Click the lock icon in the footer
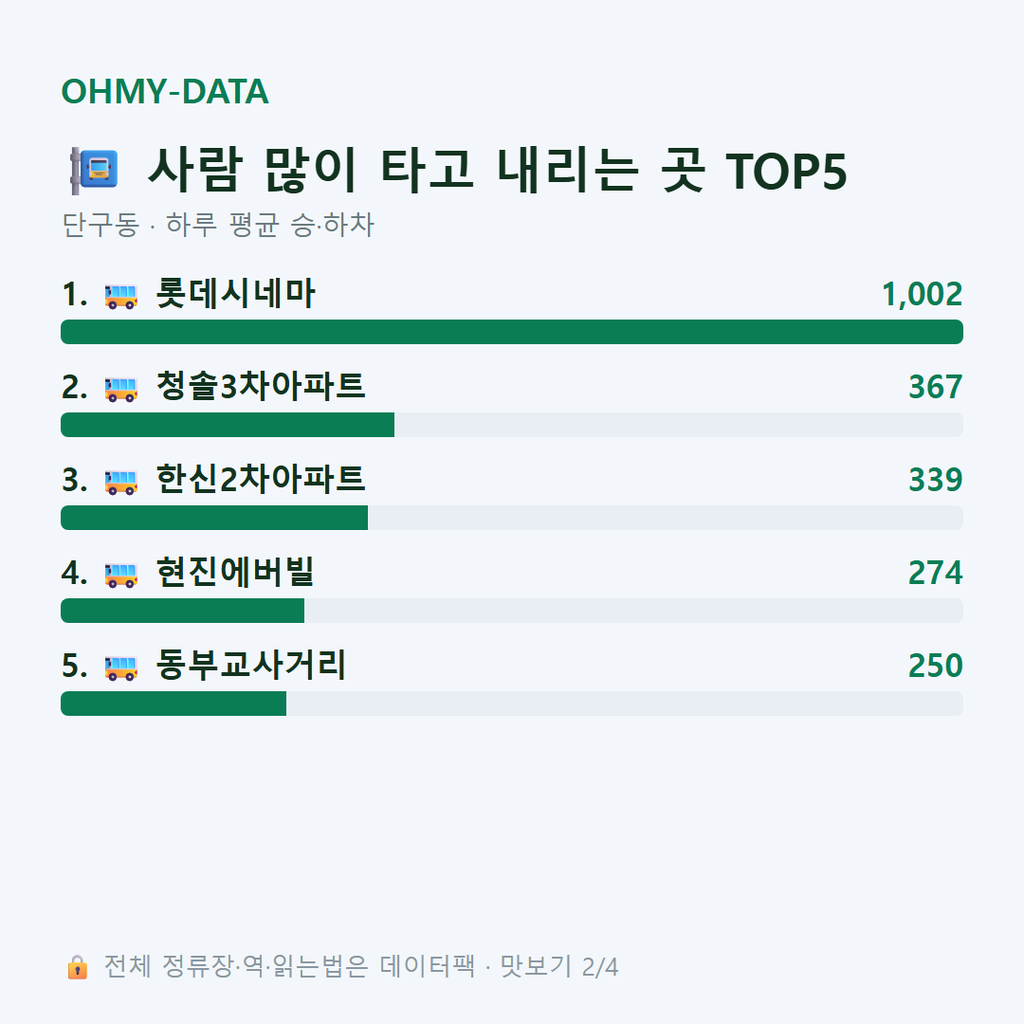 (77, 967)
